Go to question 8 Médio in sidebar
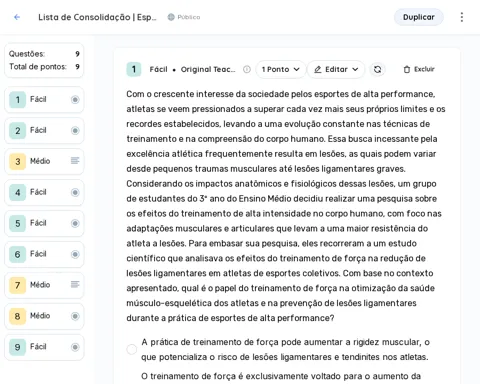Image resolution: width=480 pixels, height=384 pixels. pos(44,316)
